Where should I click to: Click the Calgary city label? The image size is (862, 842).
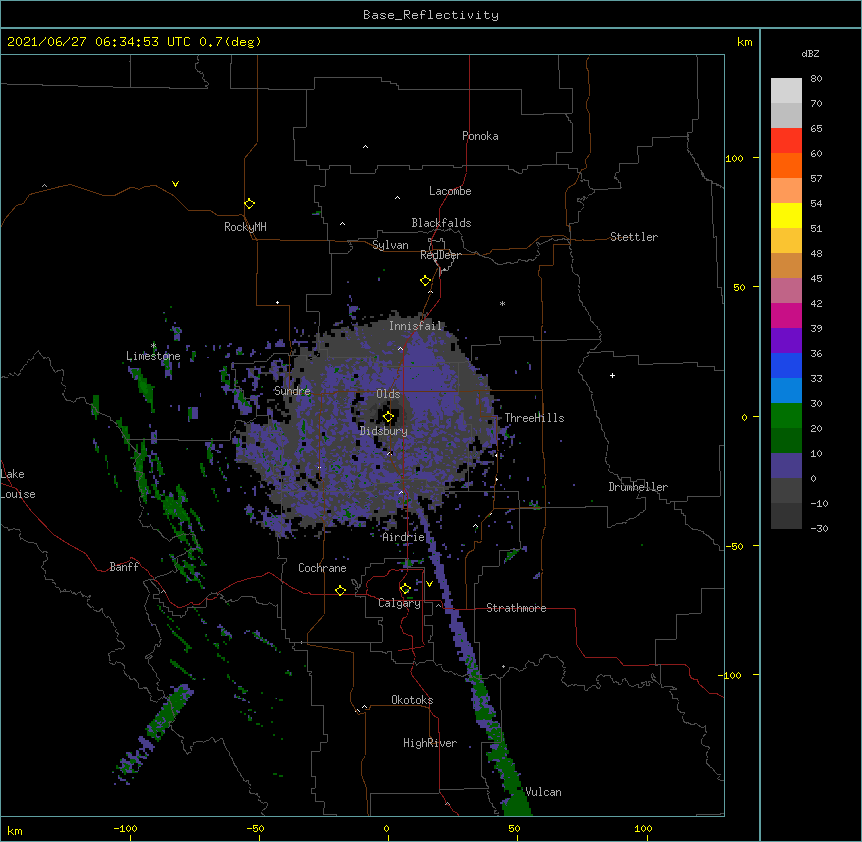coord(399,603)
